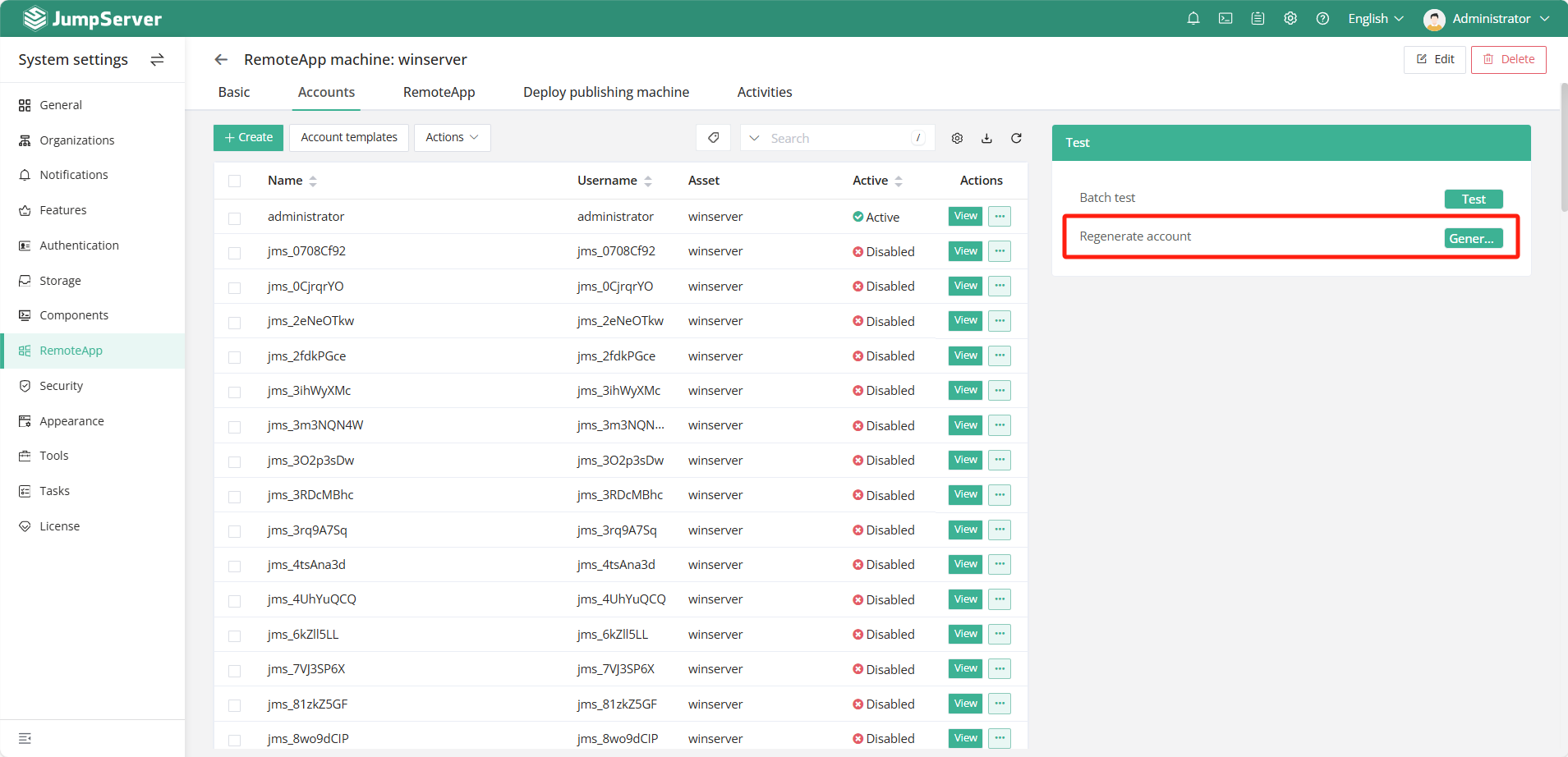
Task: Focus the Search input field
Action: click(x=838, y=138)
